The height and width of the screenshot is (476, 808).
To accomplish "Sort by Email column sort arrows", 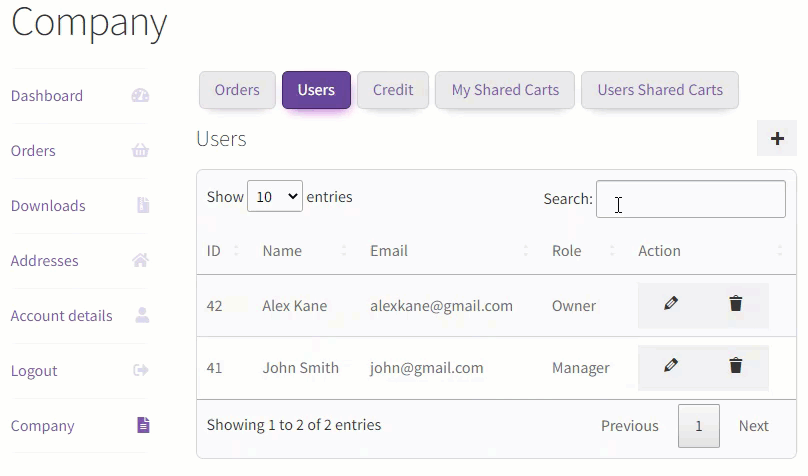I will tap(526, 251).
